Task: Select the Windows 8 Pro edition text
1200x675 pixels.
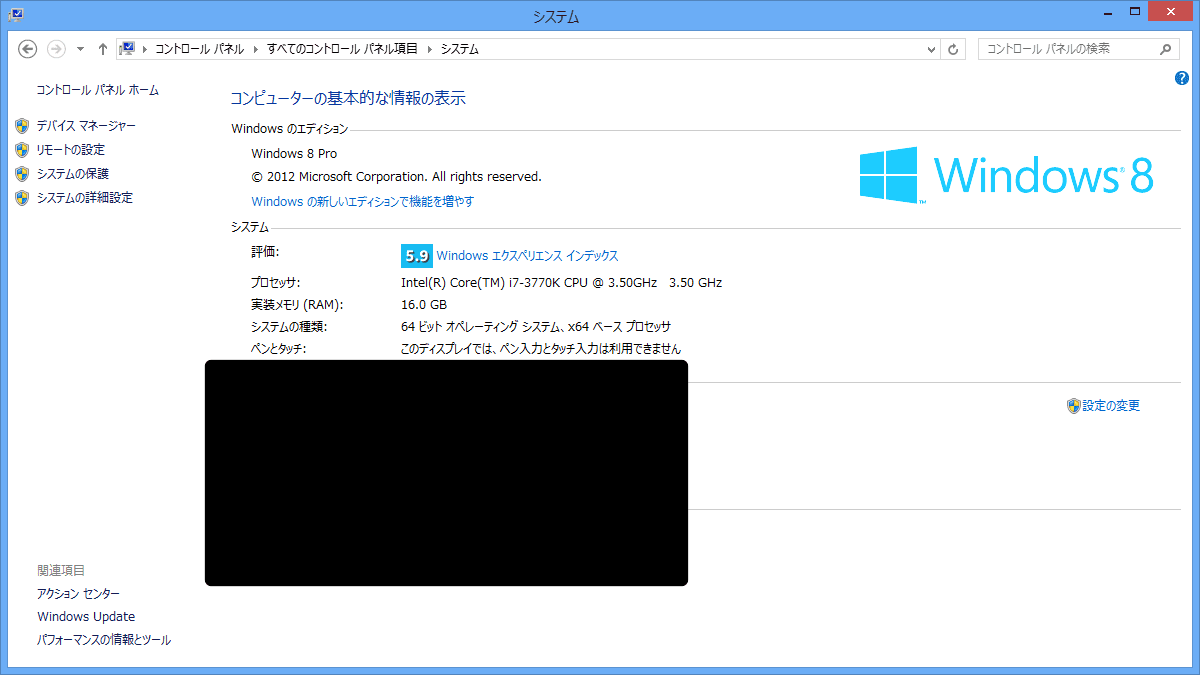Action: [x=294, y=154]
